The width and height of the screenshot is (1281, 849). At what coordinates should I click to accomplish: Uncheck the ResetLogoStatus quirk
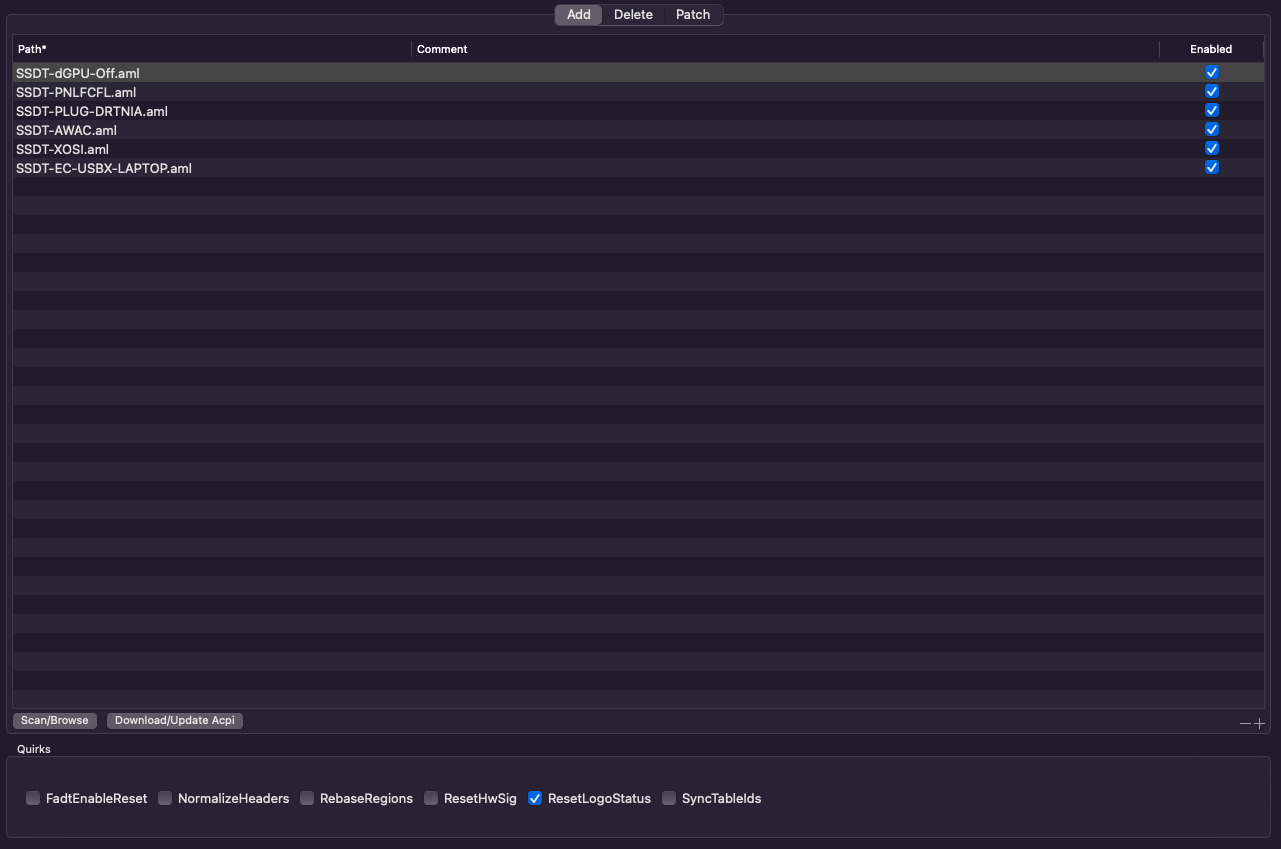tap(535, 798)
